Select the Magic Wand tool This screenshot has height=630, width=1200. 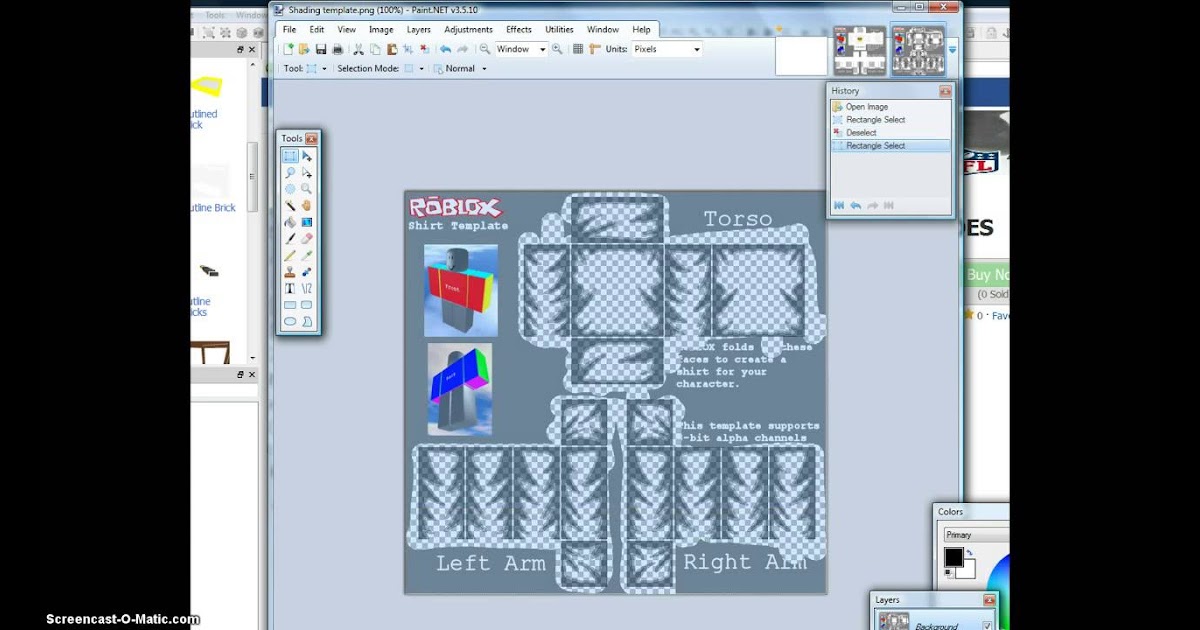point(290,205)
